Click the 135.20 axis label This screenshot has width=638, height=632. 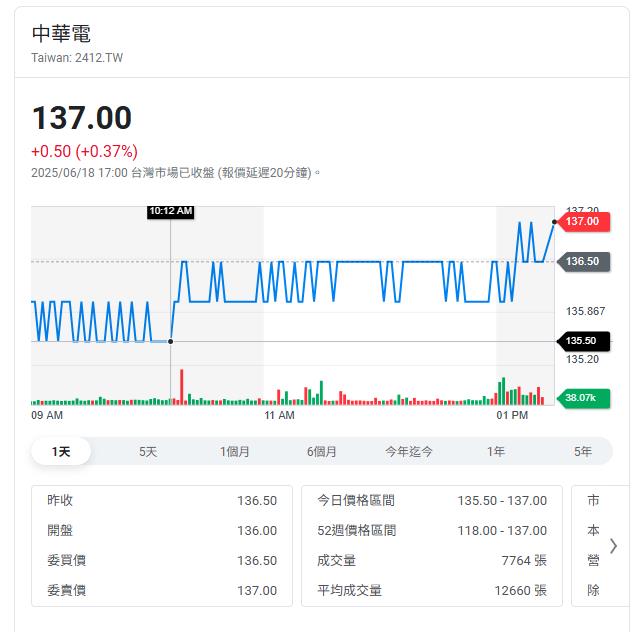point(582,359)
